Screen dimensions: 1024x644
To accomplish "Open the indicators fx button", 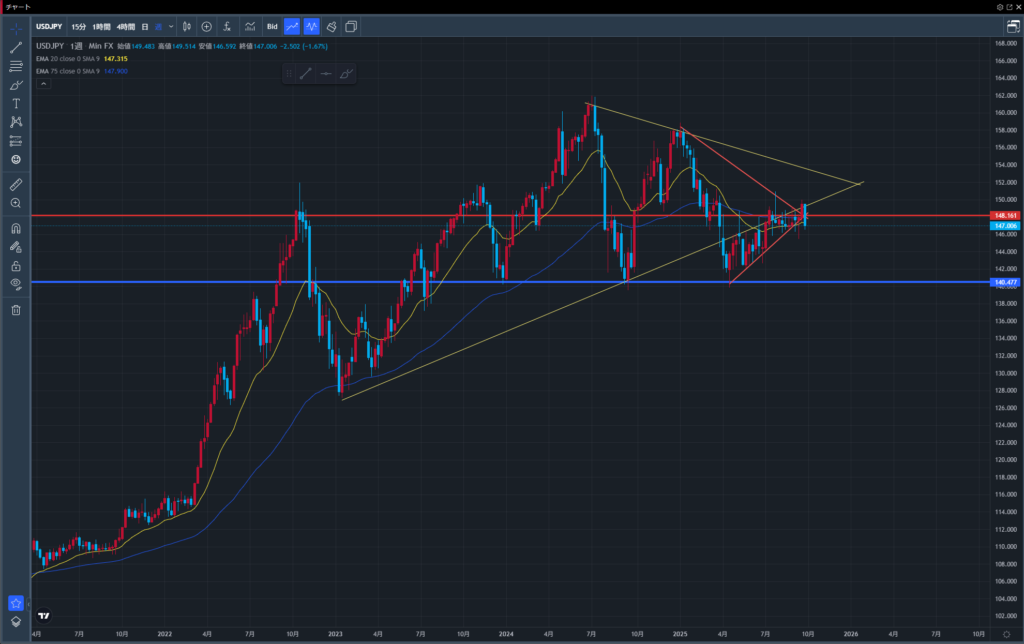I will point(228,26).
